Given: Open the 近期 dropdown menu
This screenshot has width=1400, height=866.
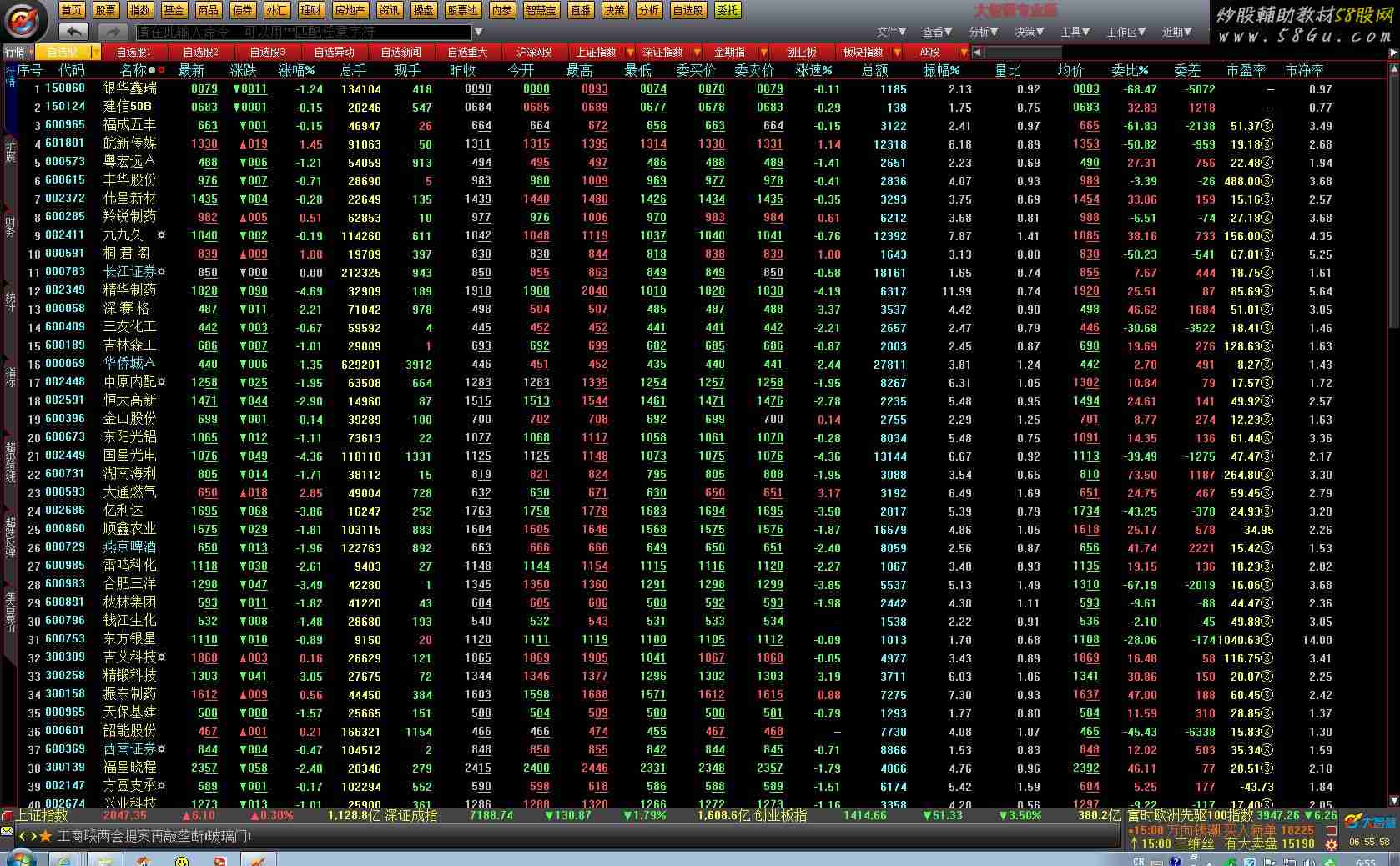Looking at the screenshot, I should 1177,32.
